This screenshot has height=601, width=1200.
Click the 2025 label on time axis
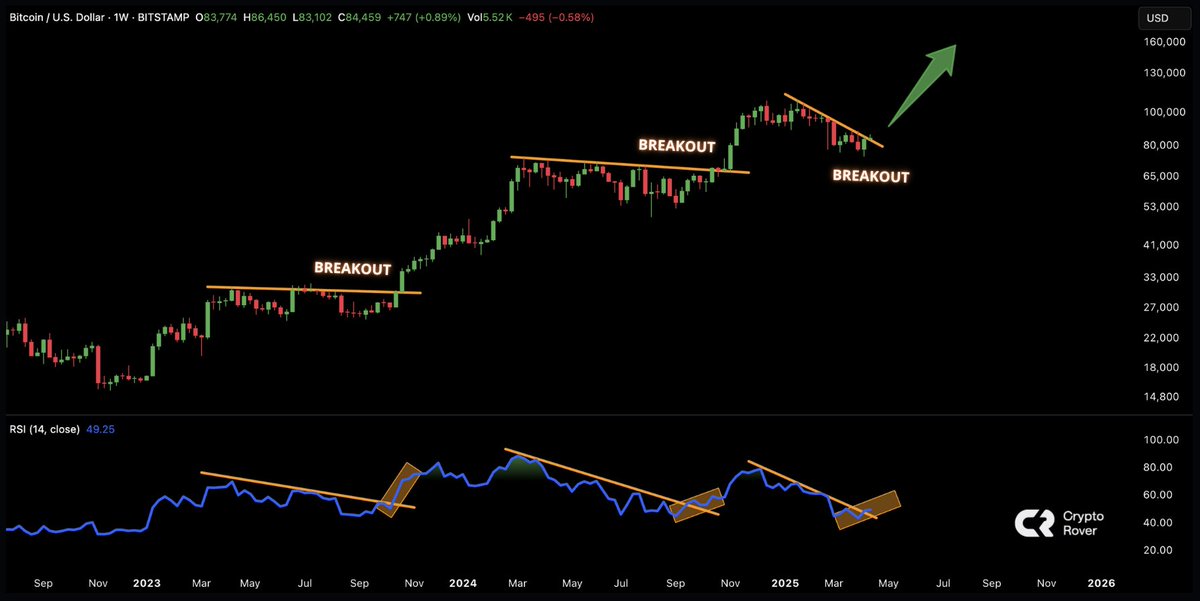click(x=783, y=583)
